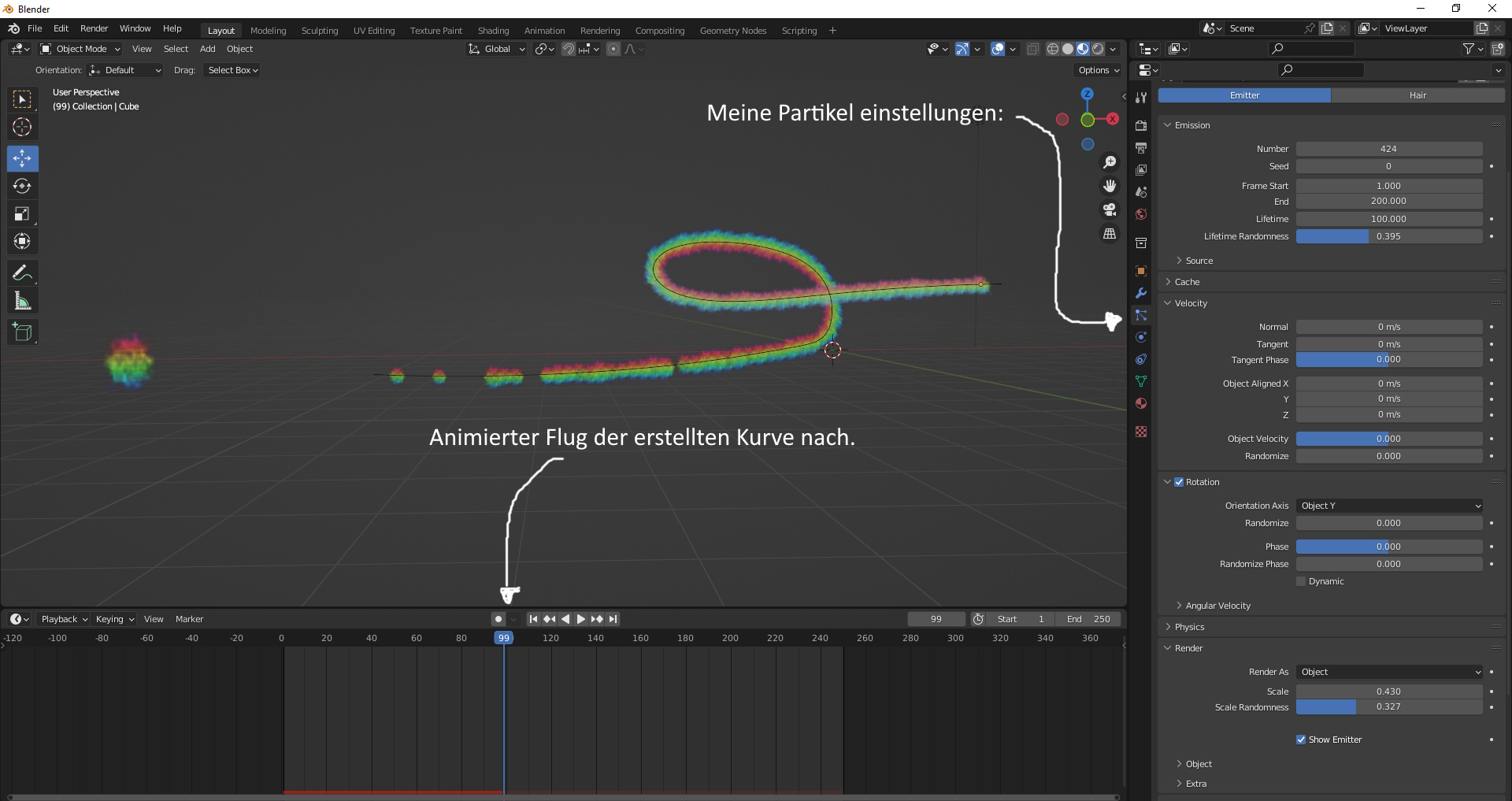The width and height of the screenshot is (1512, 801).
Task: Open the Modifiers wrench properties tab
Action: 1141,293
